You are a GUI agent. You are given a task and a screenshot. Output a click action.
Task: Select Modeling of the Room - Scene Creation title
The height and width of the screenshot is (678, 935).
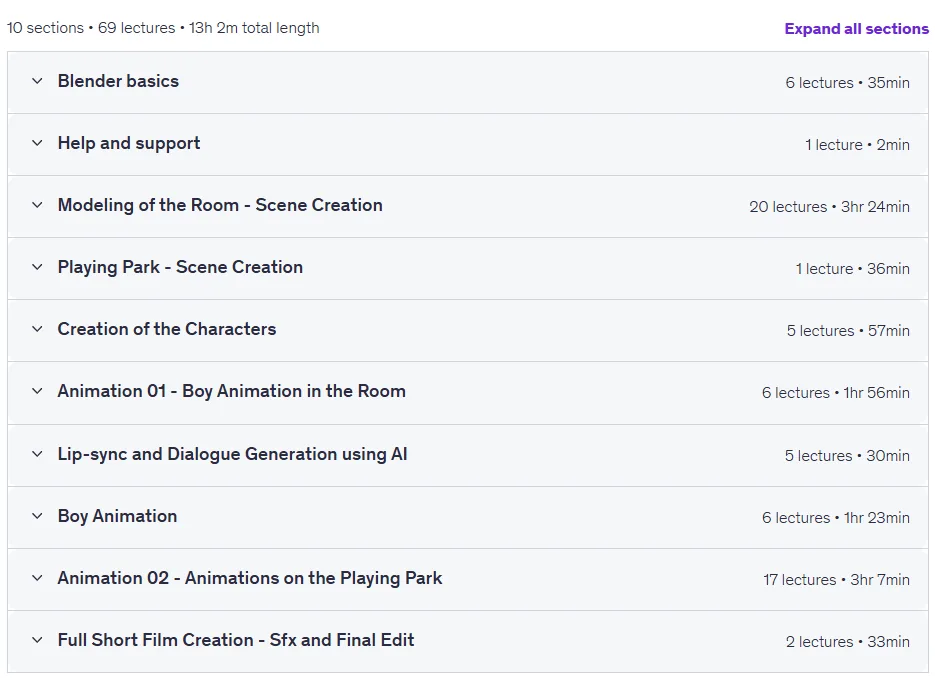tap(220, 205)
